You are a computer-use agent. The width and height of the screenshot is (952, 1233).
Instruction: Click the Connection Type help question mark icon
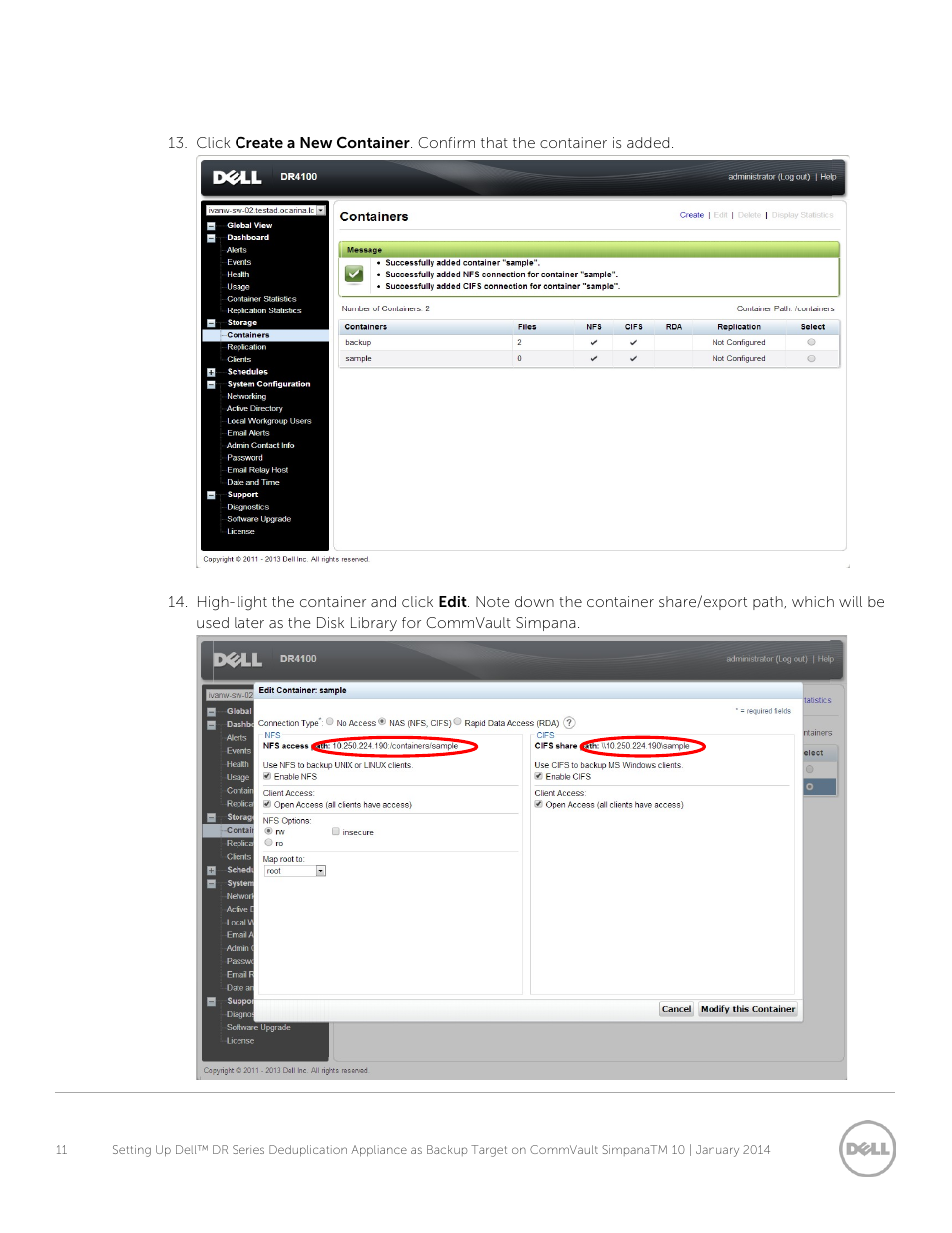click(x=569, y=723)
